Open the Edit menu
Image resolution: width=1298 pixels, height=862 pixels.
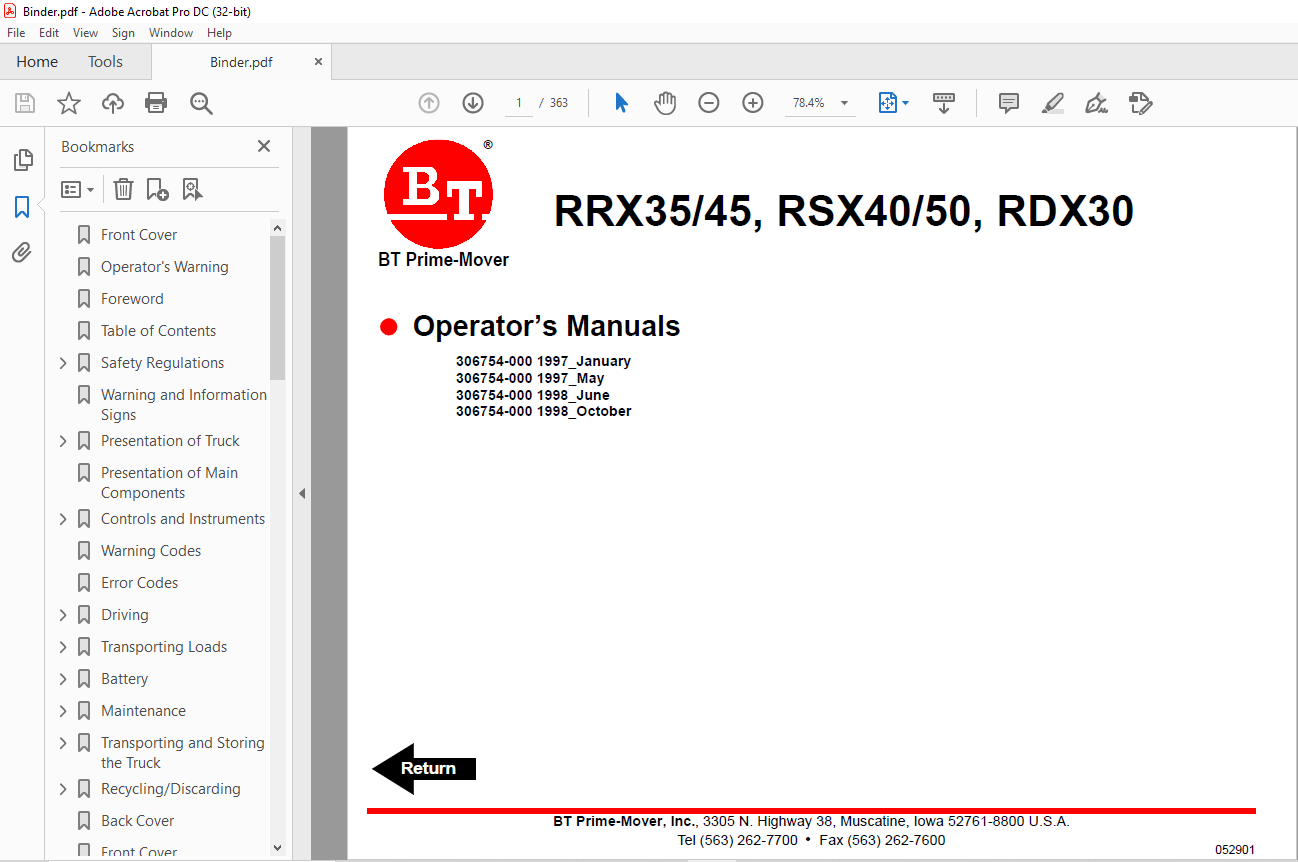point(49,33)
